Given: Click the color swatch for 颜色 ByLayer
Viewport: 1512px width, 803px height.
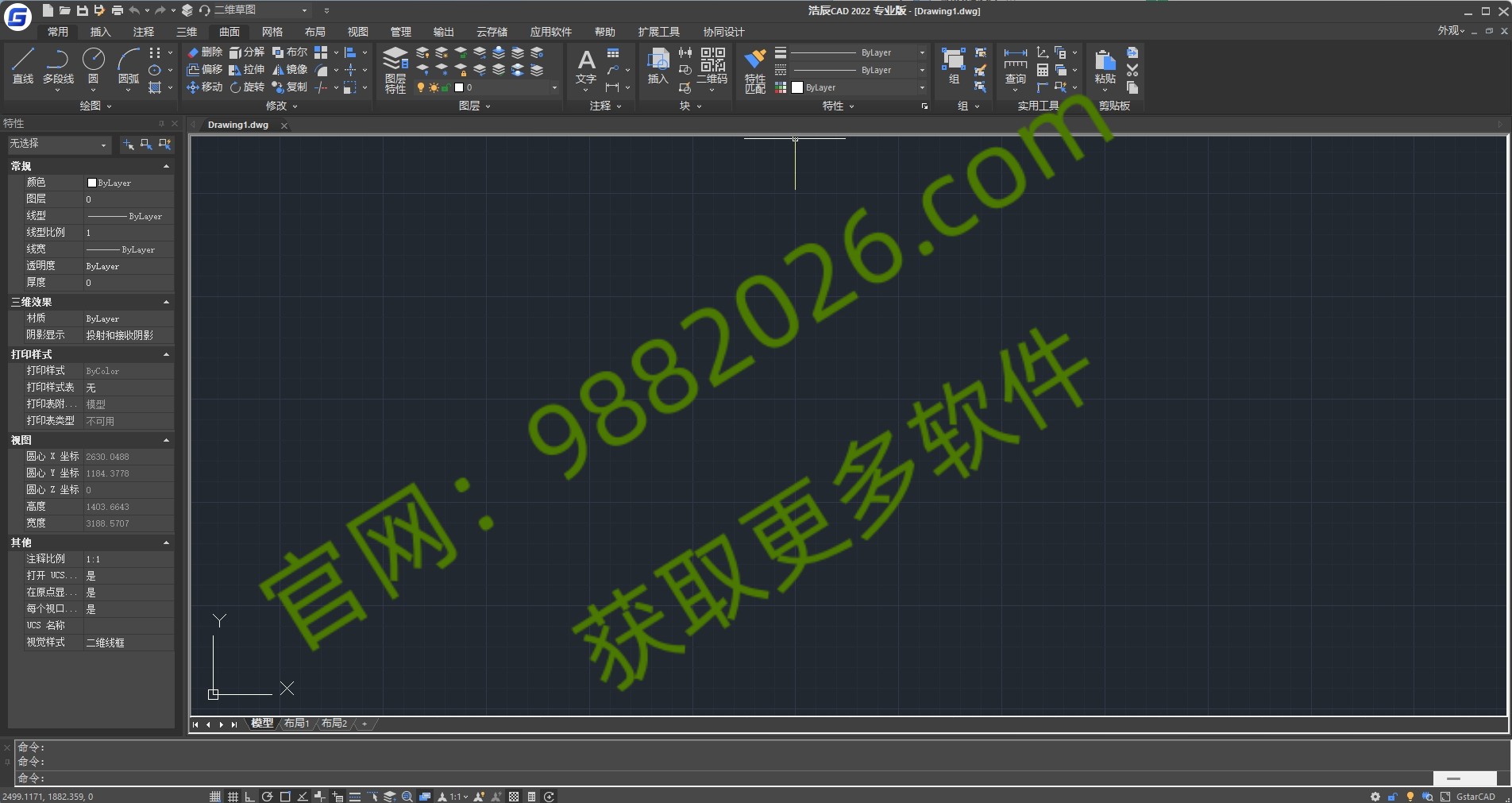Looking at the screenshot, I should coord(91,183).
